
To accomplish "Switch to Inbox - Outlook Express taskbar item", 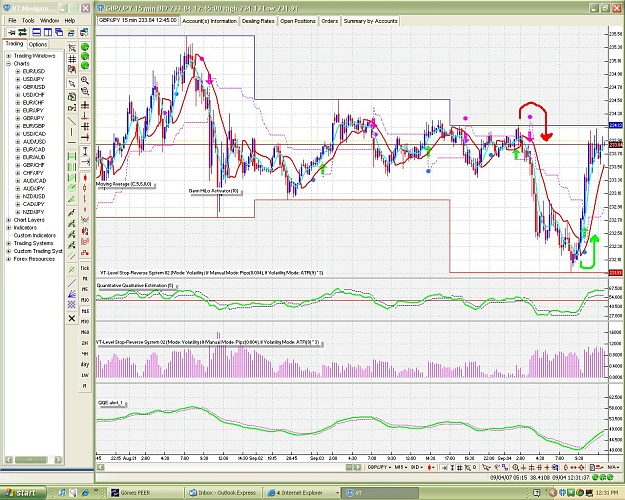I will click(223, 493).
